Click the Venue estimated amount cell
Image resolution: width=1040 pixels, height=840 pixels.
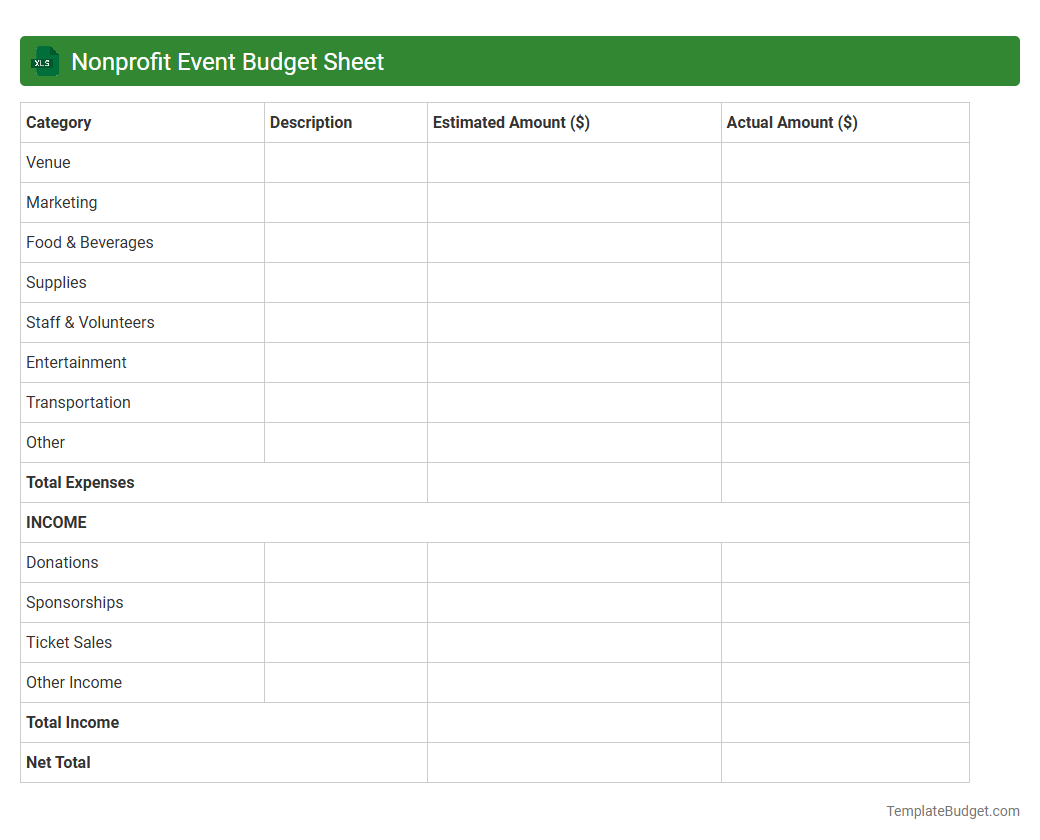574,162
